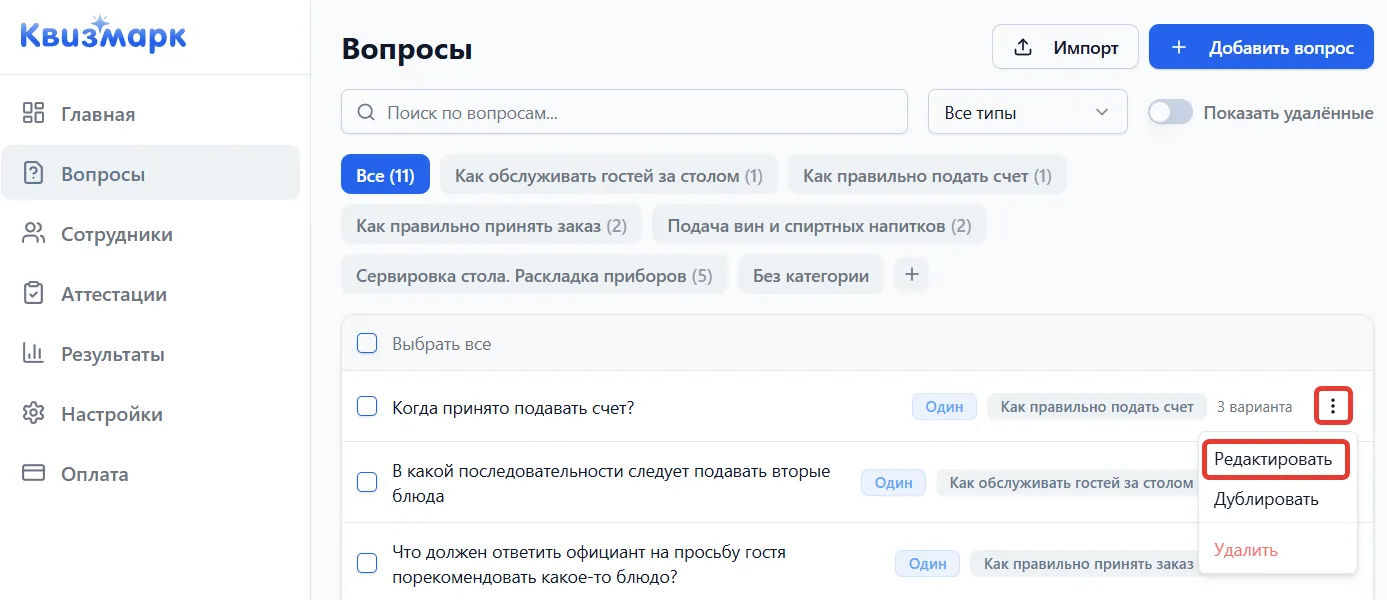
Task: Go to Главная in sidebar
Action: 150,113
